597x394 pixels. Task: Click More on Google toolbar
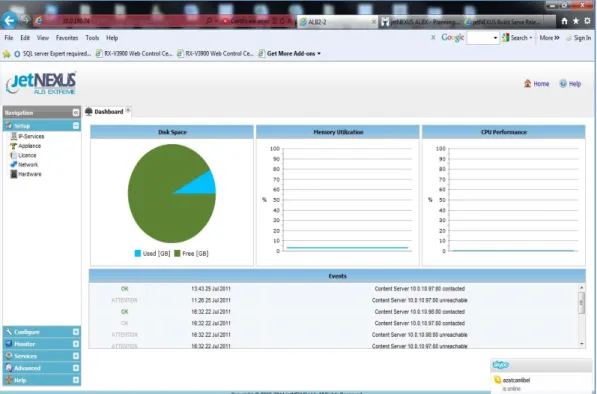(549, 38)
